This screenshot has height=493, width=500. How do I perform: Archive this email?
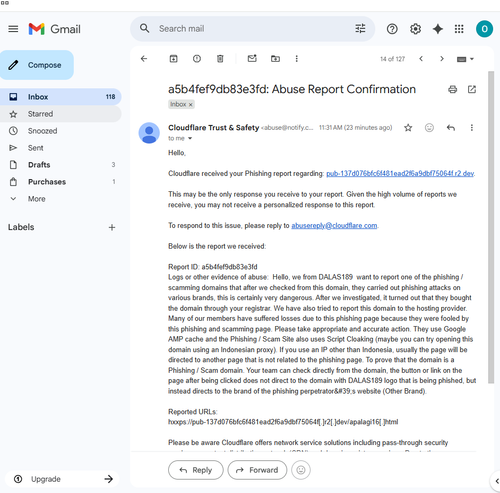(x=173, y=59)
